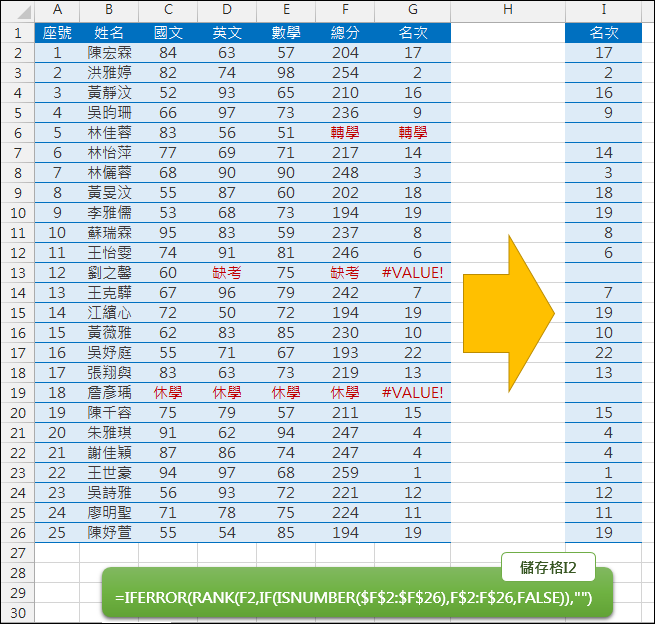This screenshot has width=655, height=624.
Task: Click the 名次 header in column I
Action: coord(604,33)
